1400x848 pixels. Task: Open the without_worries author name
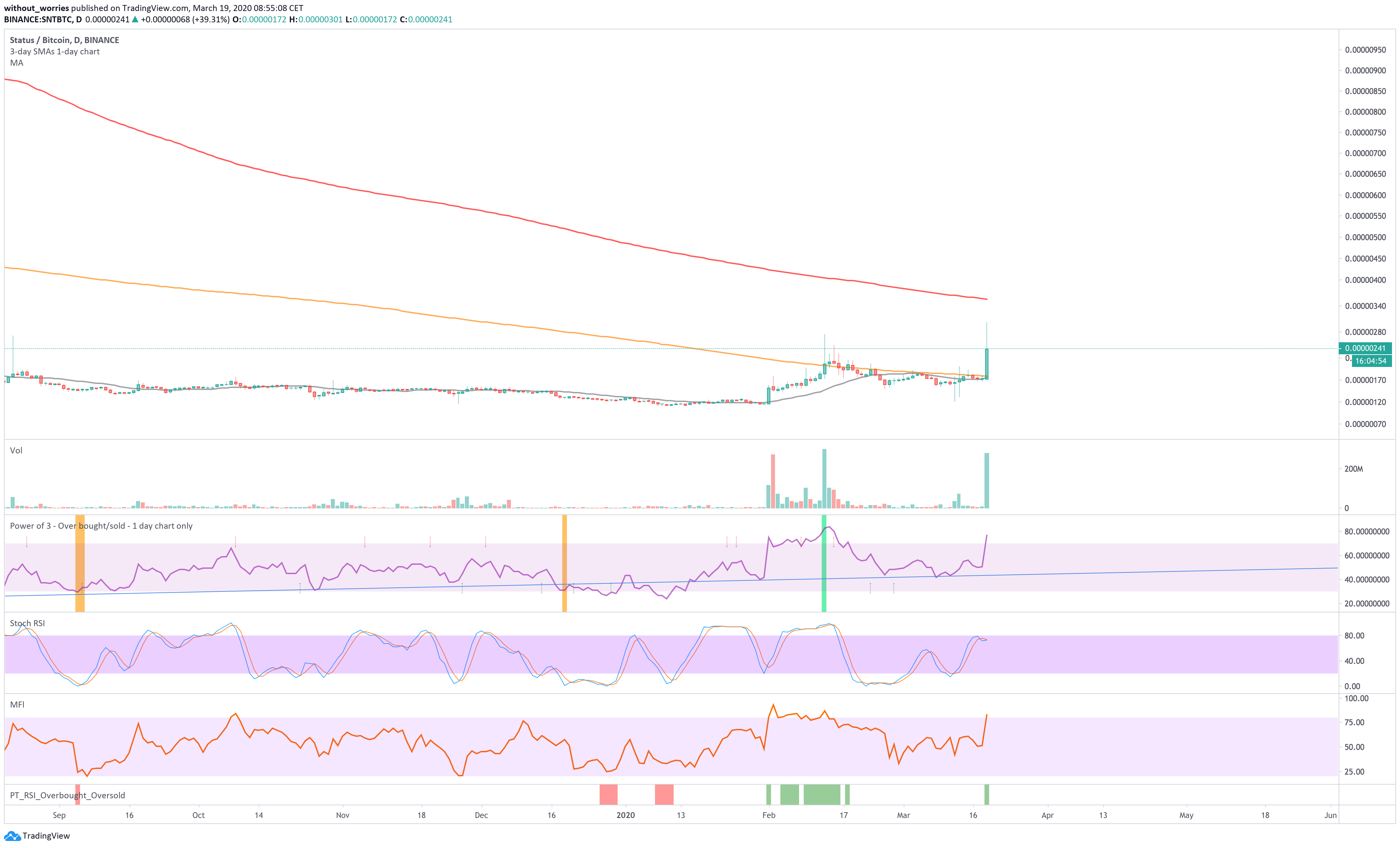pyautogui.click(x=36, y=8)
